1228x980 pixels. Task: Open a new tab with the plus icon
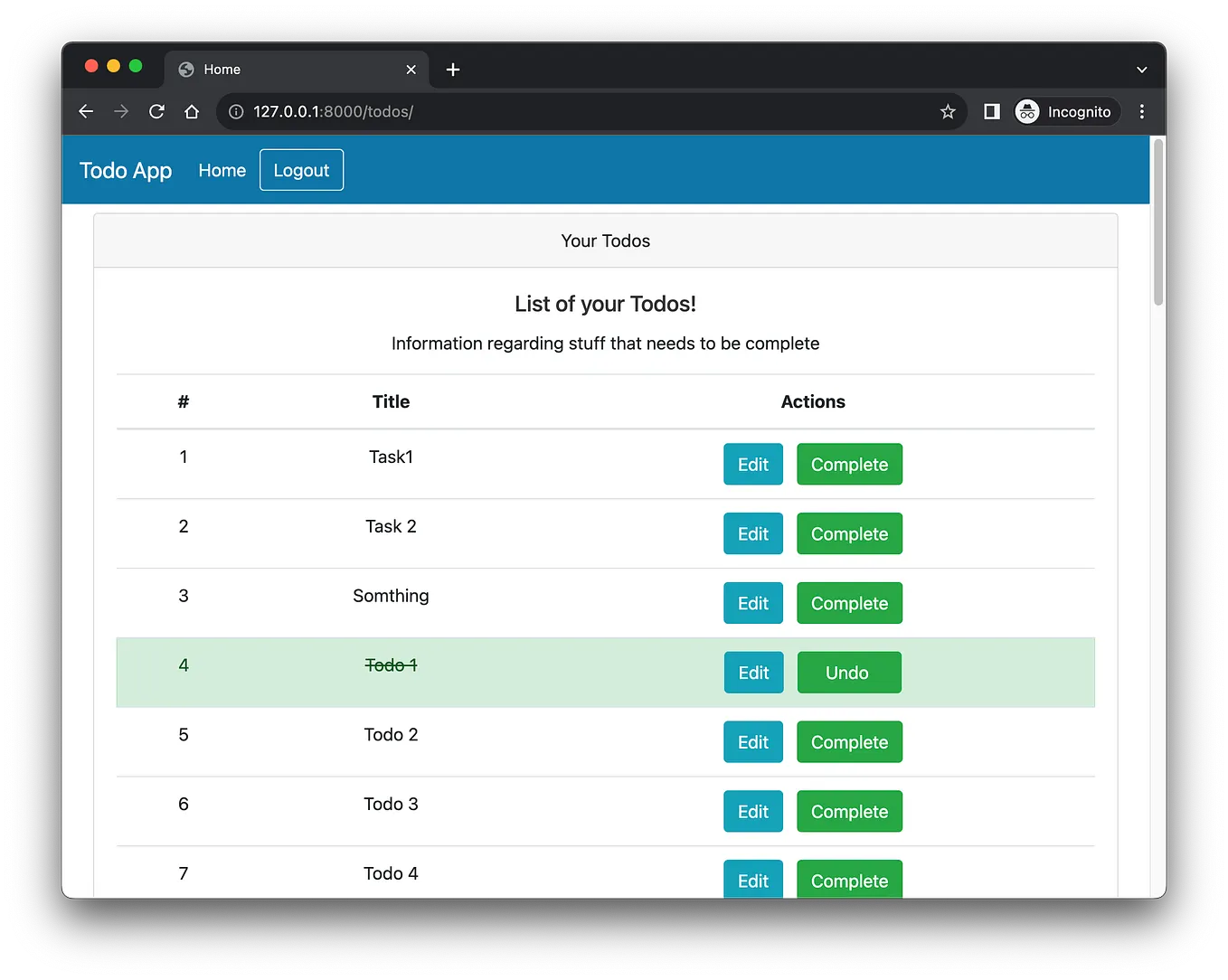(x=452, y=69)
